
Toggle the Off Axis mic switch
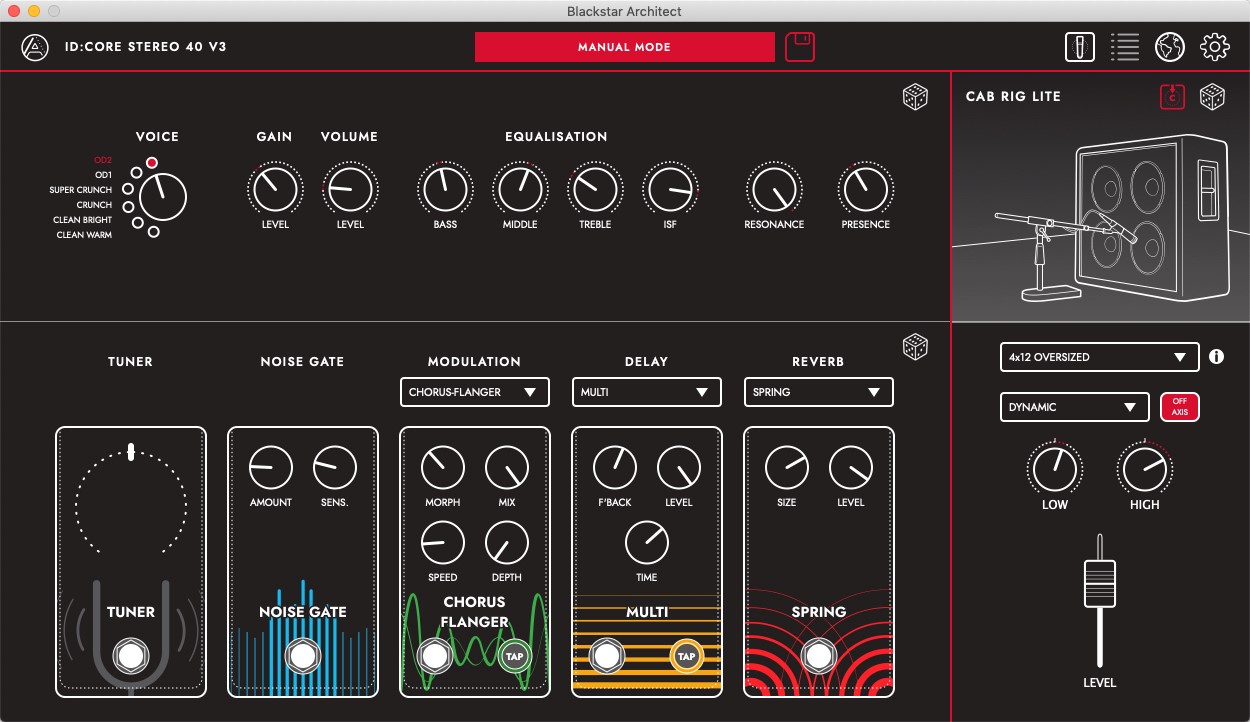[1179, 408]
